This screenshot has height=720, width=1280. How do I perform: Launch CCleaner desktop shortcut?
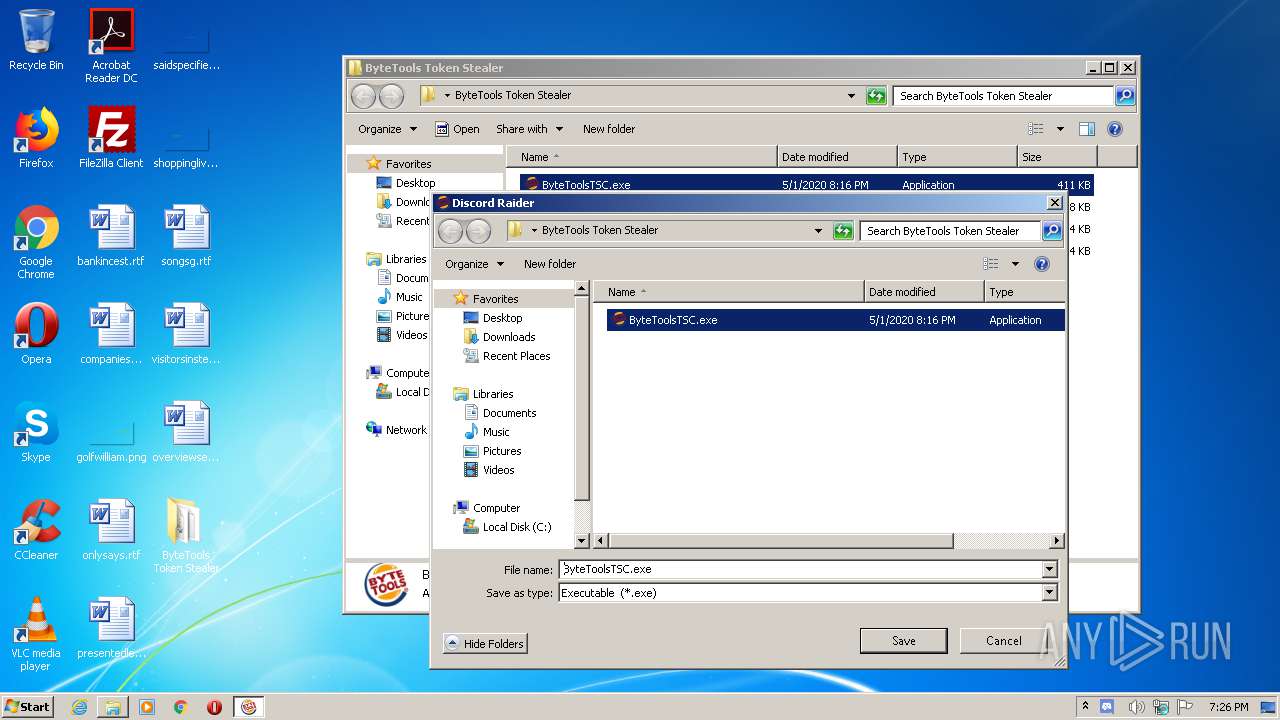pos(36,530)
